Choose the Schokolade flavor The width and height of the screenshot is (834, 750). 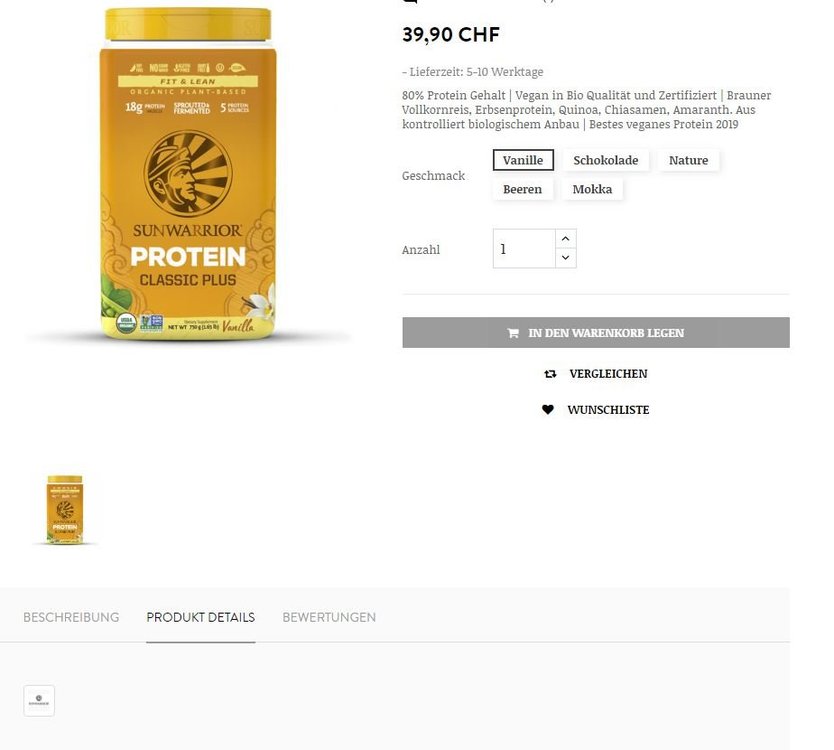coord(605,160)
